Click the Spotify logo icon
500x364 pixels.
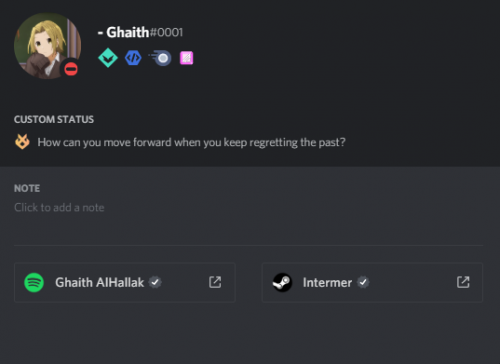(x=34, y=282)
